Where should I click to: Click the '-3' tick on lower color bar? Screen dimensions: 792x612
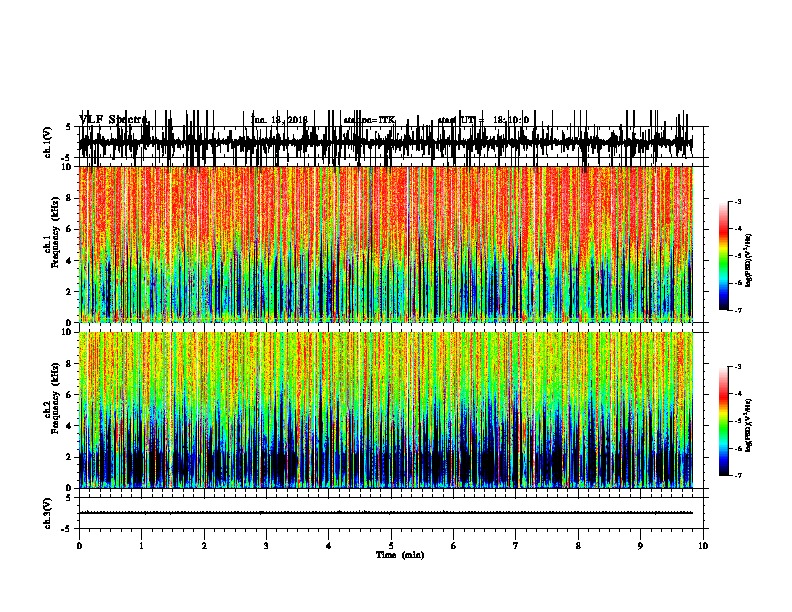click(x=737, y=367)
